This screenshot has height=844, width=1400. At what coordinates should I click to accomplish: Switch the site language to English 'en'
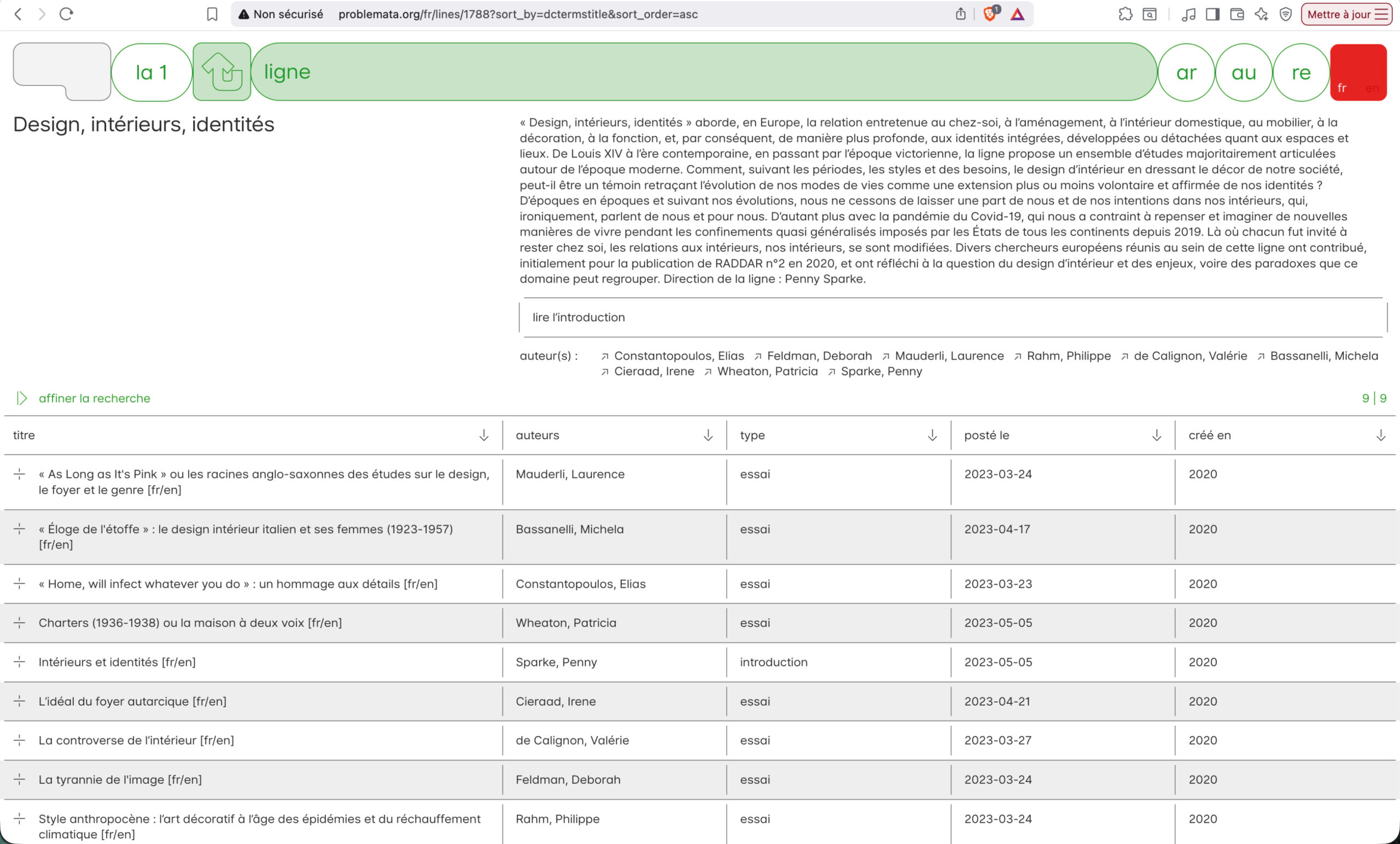tap(1372, 88)
